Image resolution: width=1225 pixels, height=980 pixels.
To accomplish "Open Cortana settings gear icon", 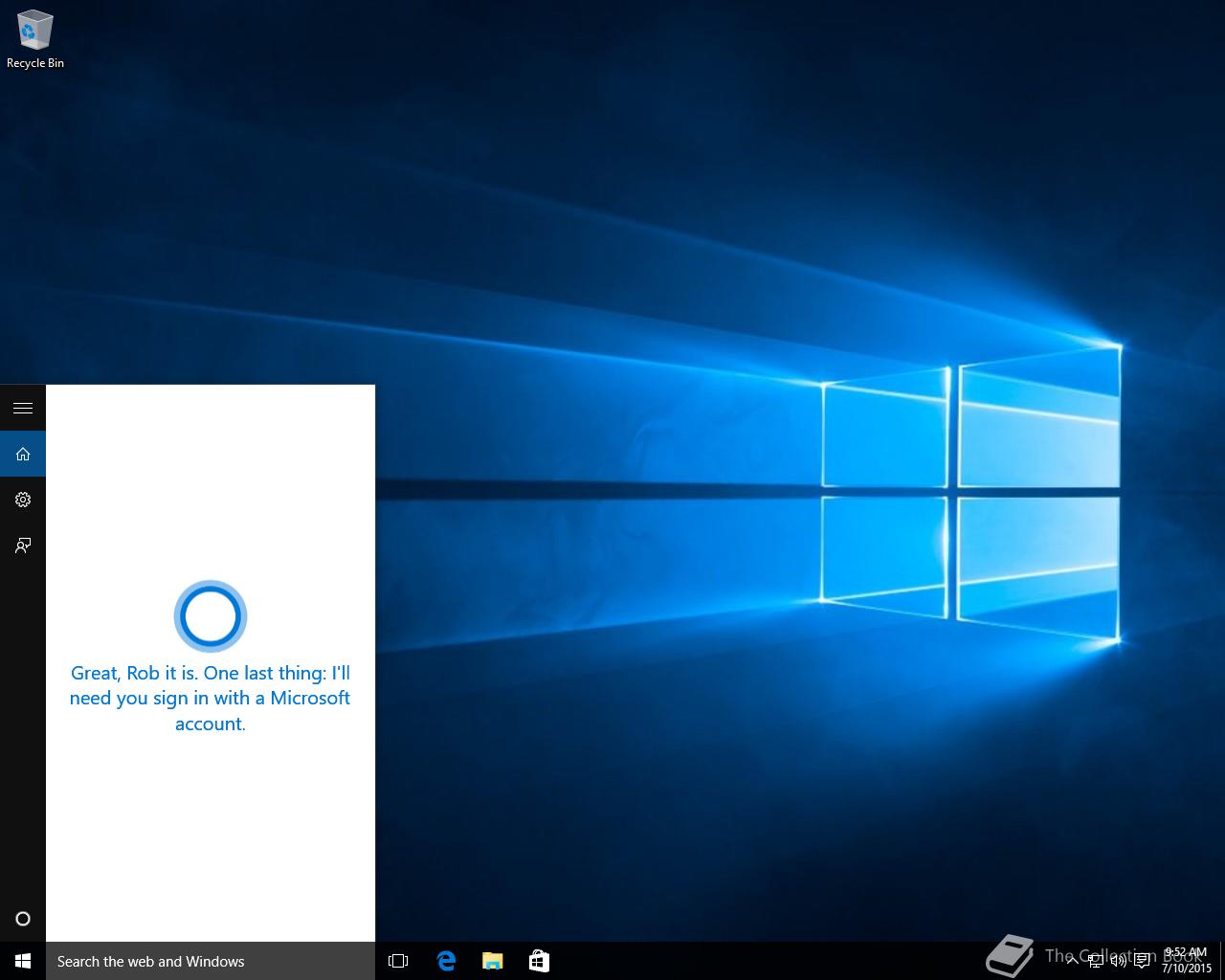I will tap(23, 500).
